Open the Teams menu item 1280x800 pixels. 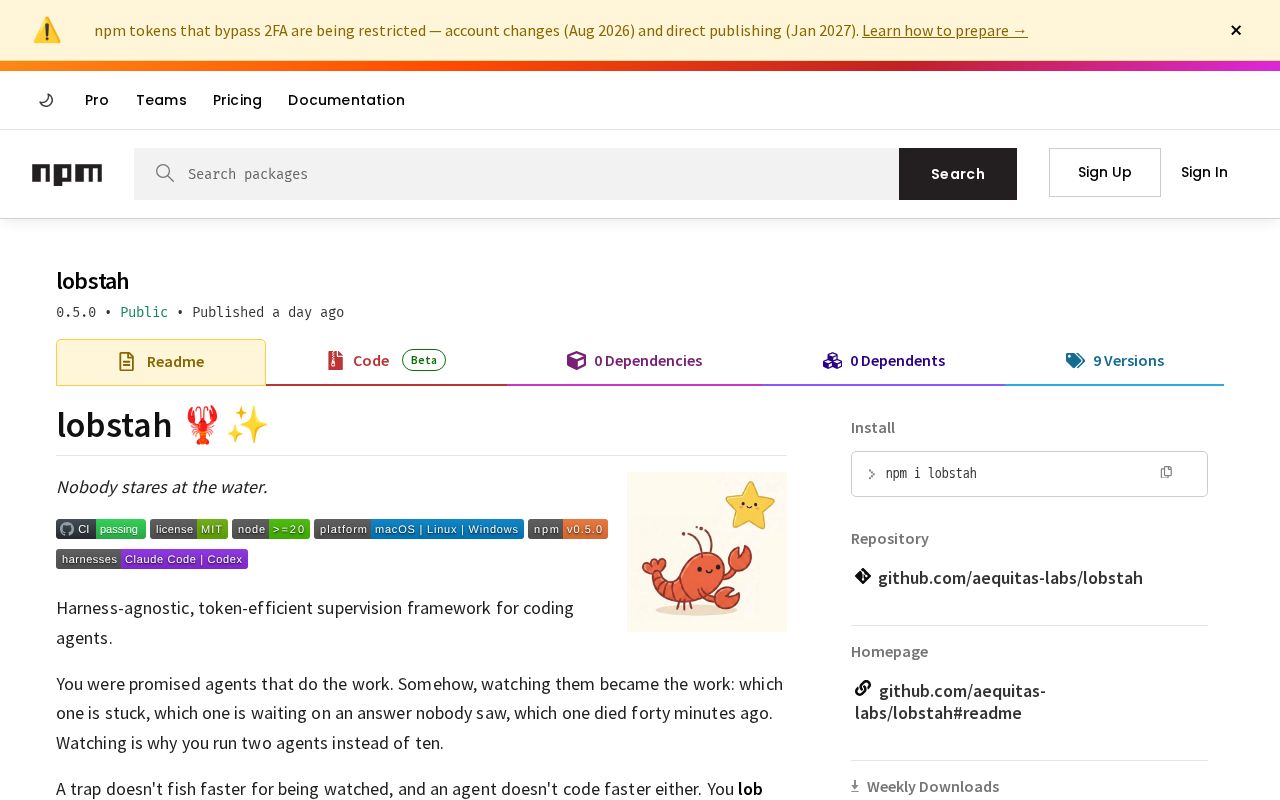(x=161, y=100)
